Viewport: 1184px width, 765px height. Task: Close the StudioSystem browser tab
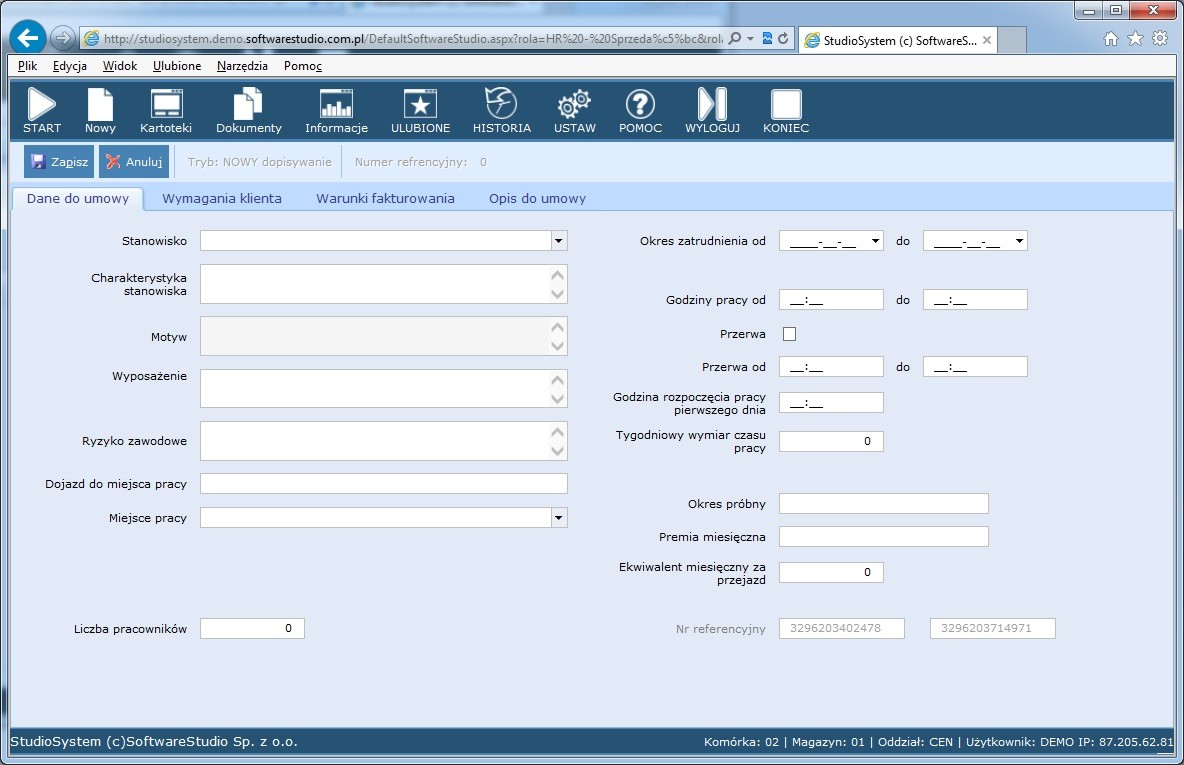tap(986, 40)
